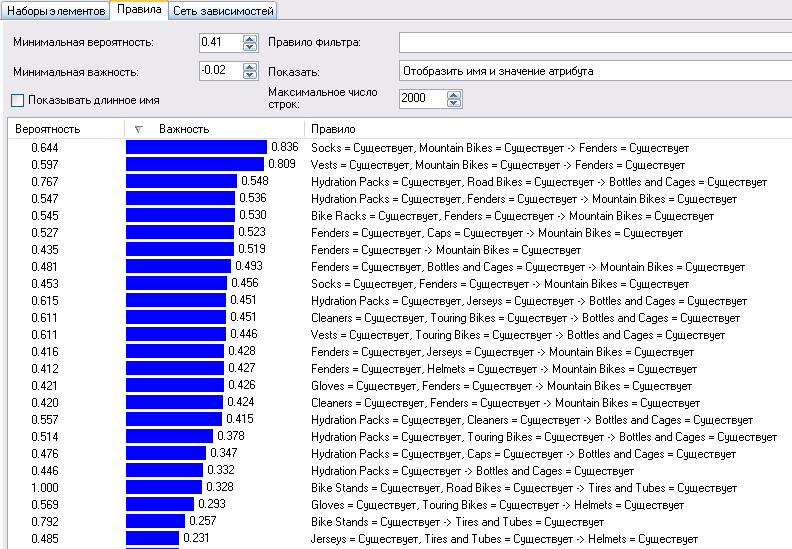Focus the Правило фильтра input box

point(595,42)
